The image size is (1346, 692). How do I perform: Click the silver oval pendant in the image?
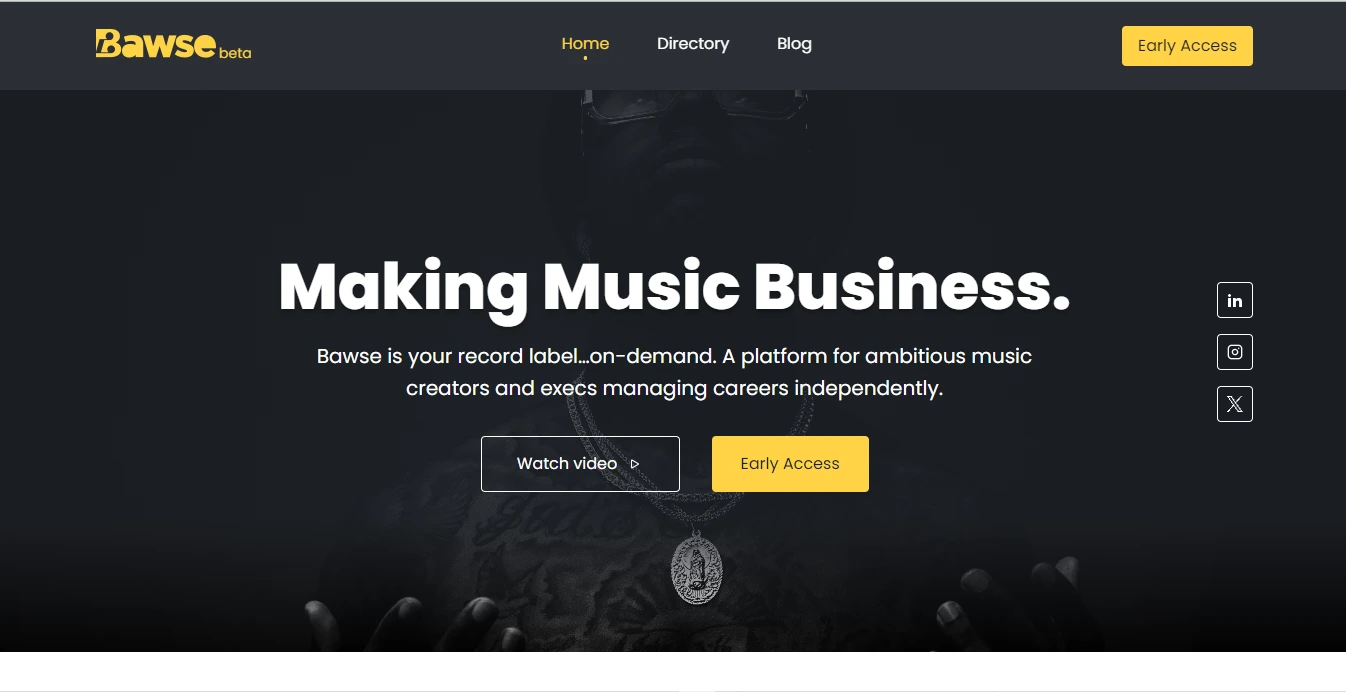696,567
